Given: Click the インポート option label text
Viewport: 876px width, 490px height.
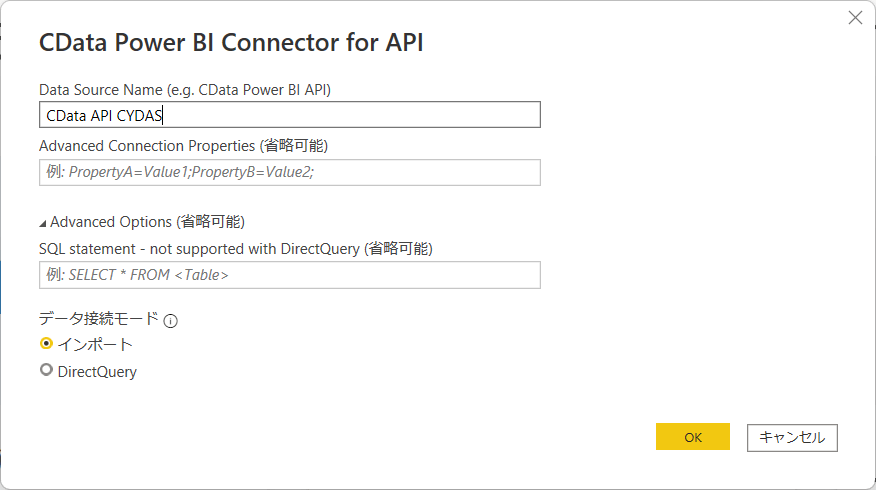Looking at the screenshot, I should tap(95, 344).
